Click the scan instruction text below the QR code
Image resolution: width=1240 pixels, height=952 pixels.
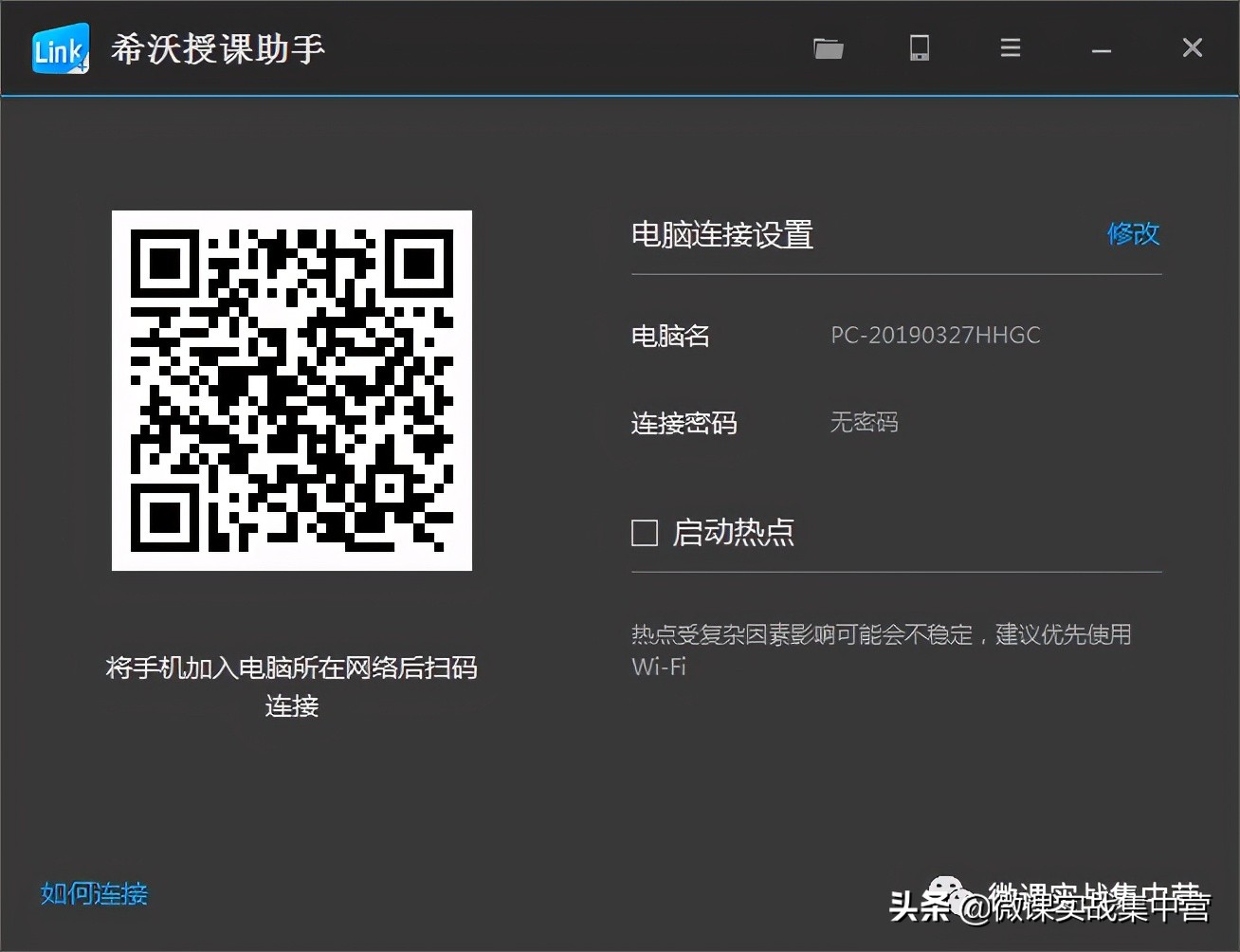[x=291, y=686]
